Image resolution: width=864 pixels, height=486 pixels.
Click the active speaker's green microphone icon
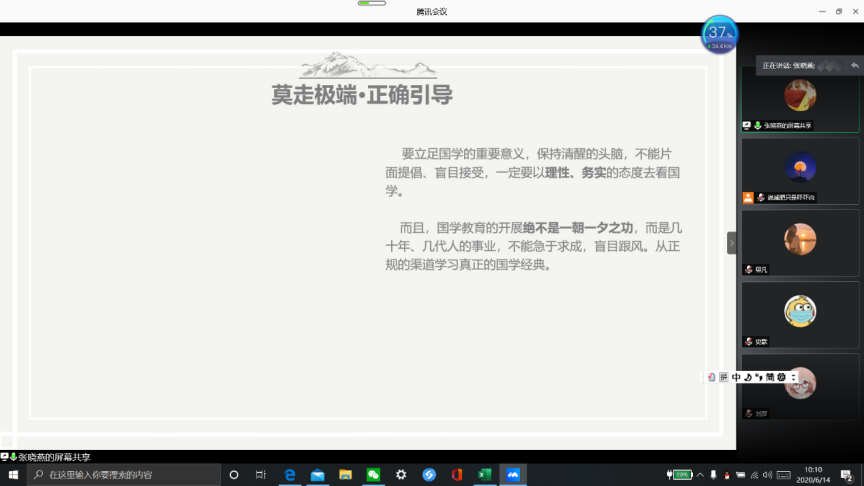pos(758,125)
